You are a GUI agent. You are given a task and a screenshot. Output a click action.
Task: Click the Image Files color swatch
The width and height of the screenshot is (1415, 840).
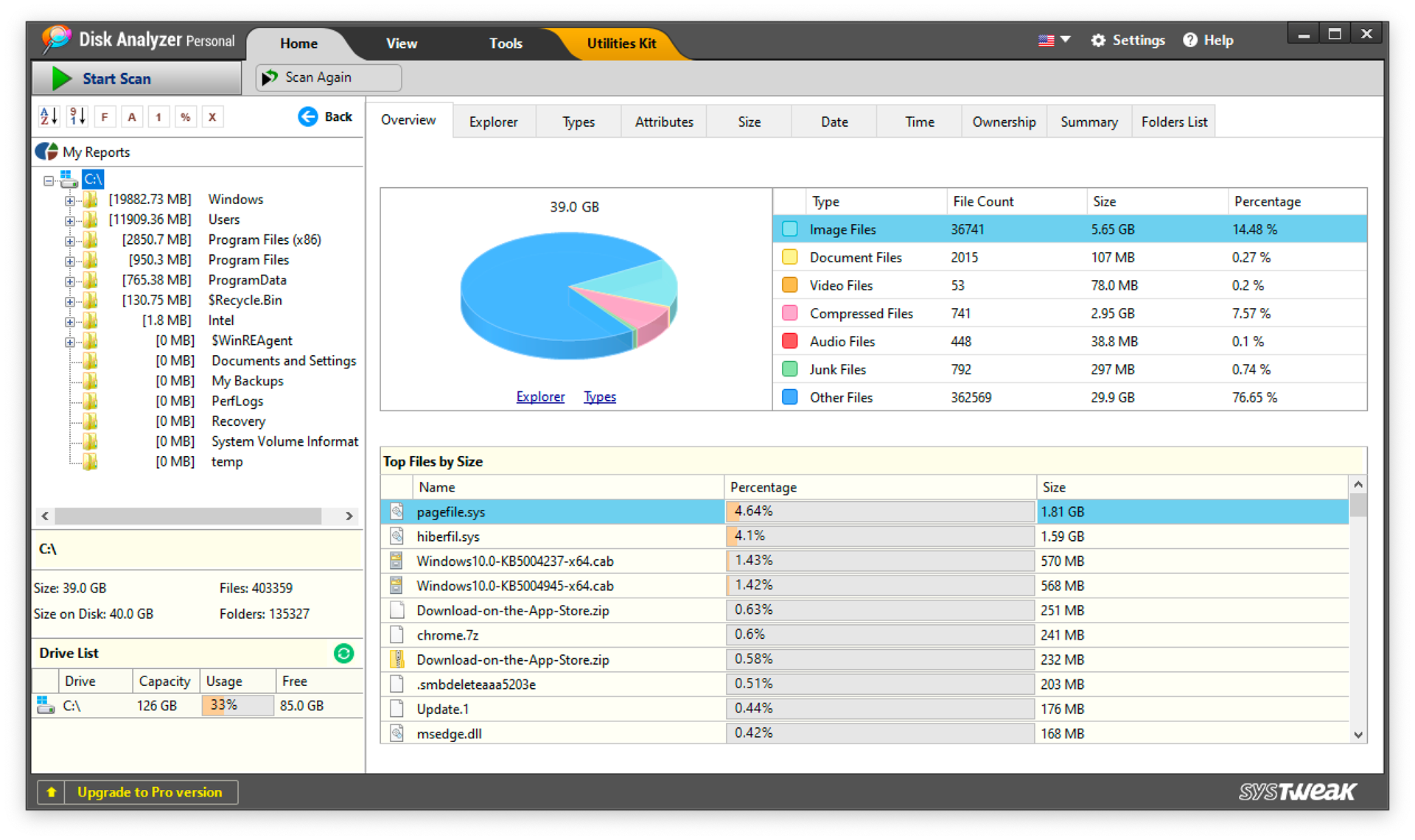pyautogui.click(x=789, y=229)
